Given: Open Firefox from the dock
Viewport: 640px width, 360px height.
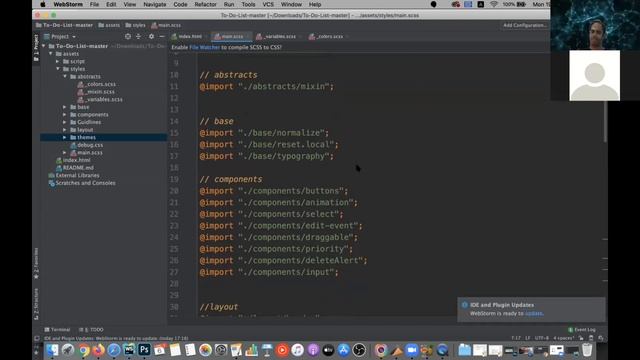Looking at the screenshot, I should pyautogui.click(x=98, y=350).
